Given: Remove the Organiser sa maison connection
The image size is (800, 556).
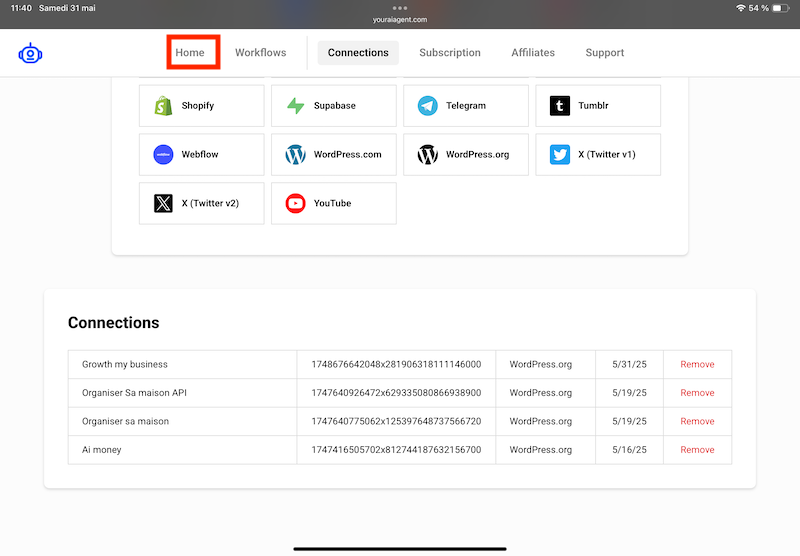Looking at the screenshot, I should [x=697, y=421].
